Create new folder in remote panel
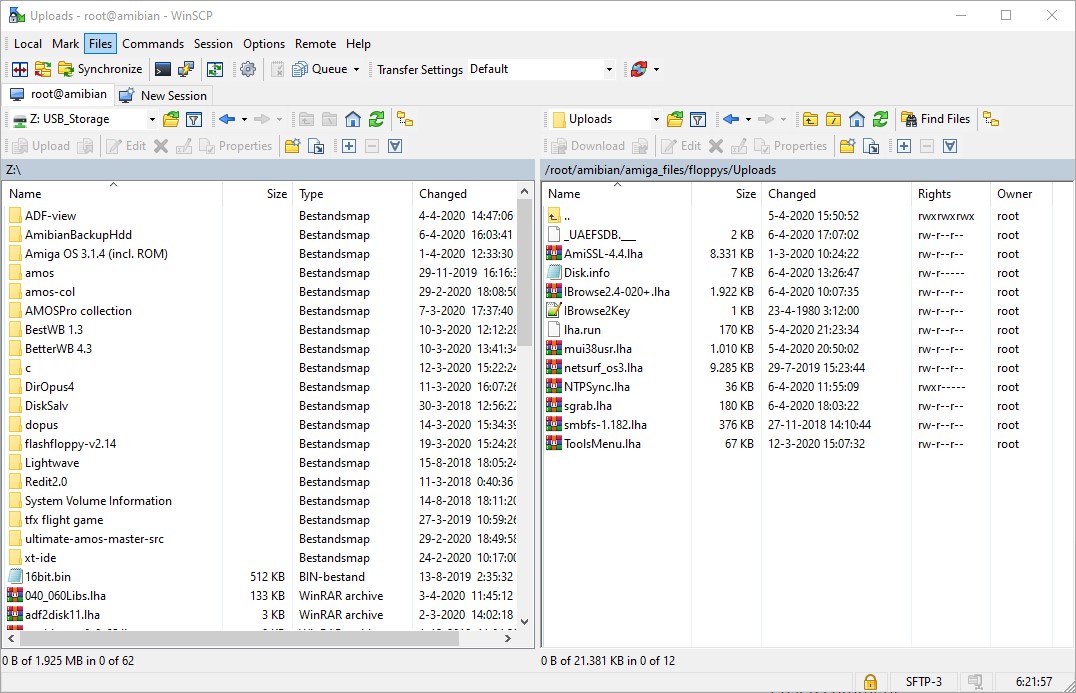1076x693 pixels. (847, 146)
